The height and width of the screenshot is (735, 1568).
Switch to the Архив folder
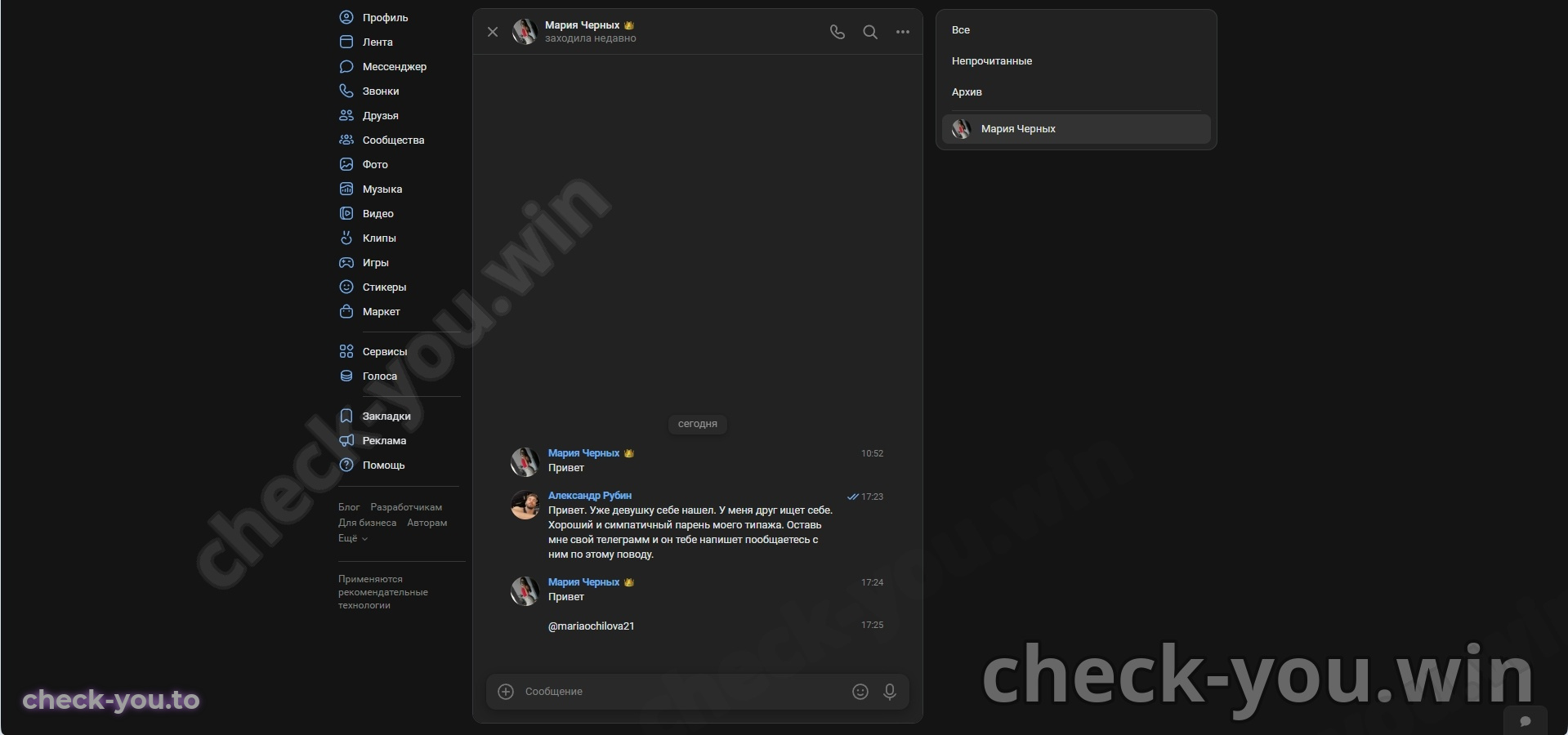pos(967,91)
